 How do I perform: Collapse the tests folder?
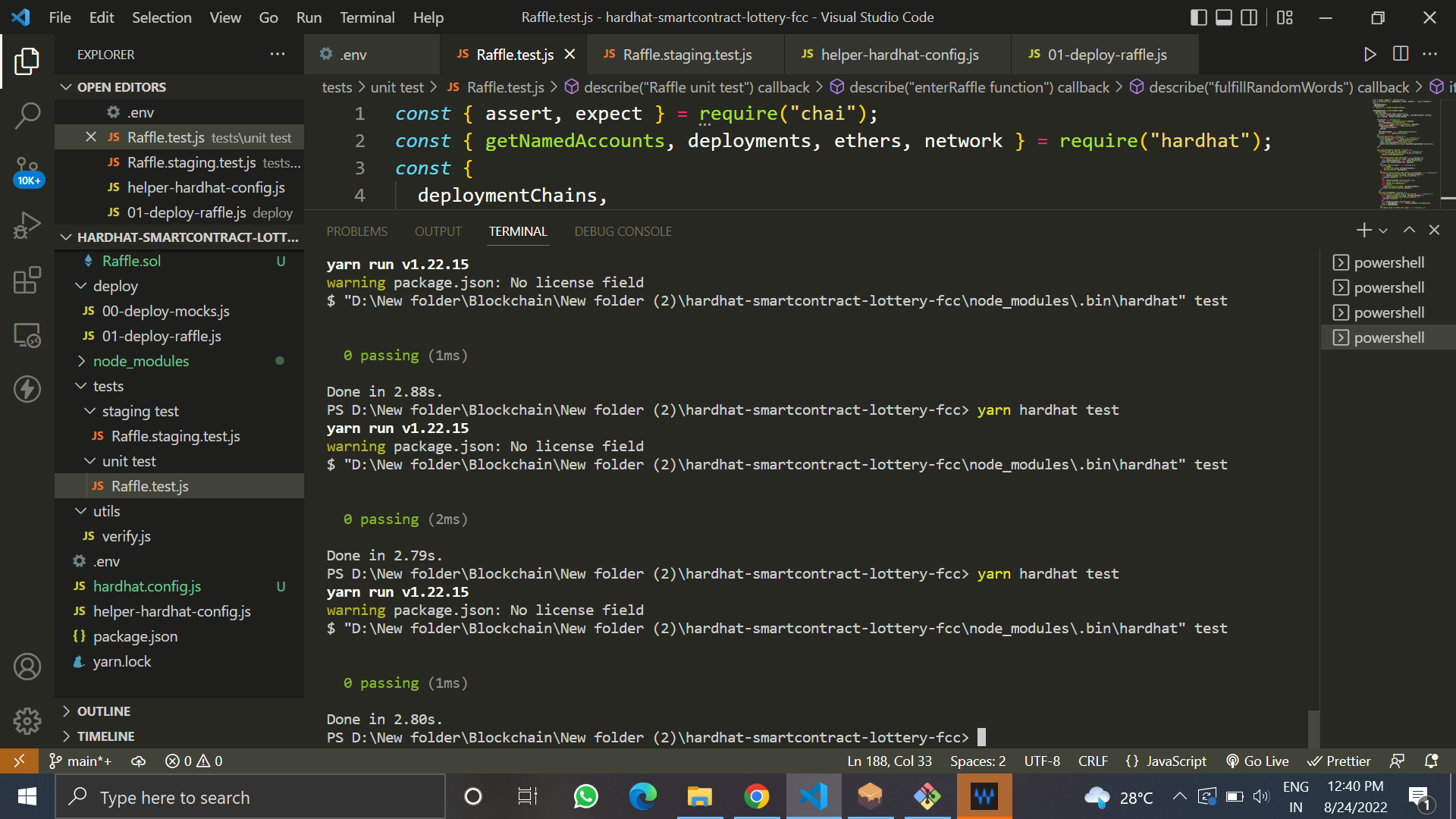coord(180,386)
